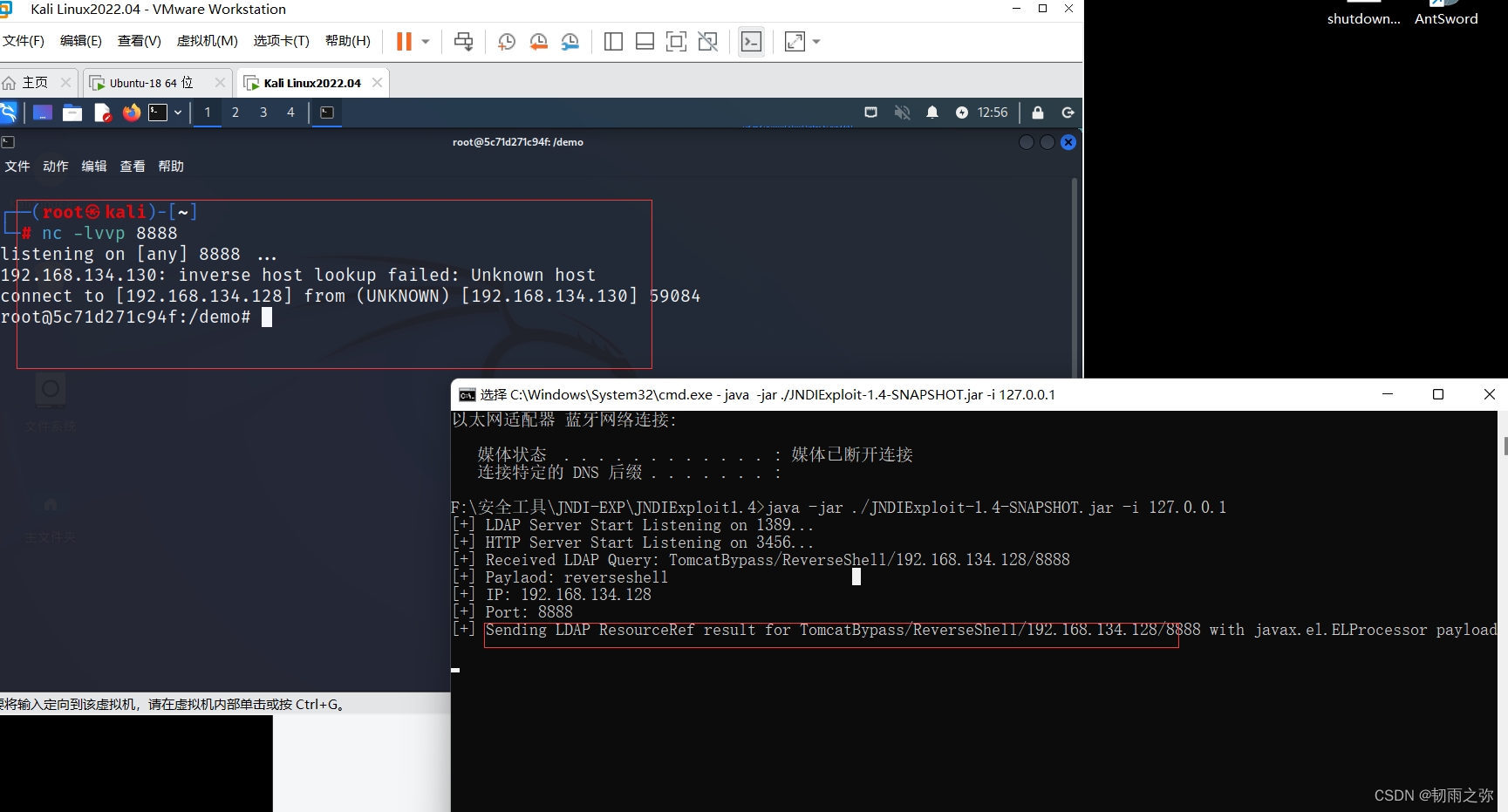Click the stretch guest display icon
Screen dimensions: 1508x812
[x=795, y=41]
